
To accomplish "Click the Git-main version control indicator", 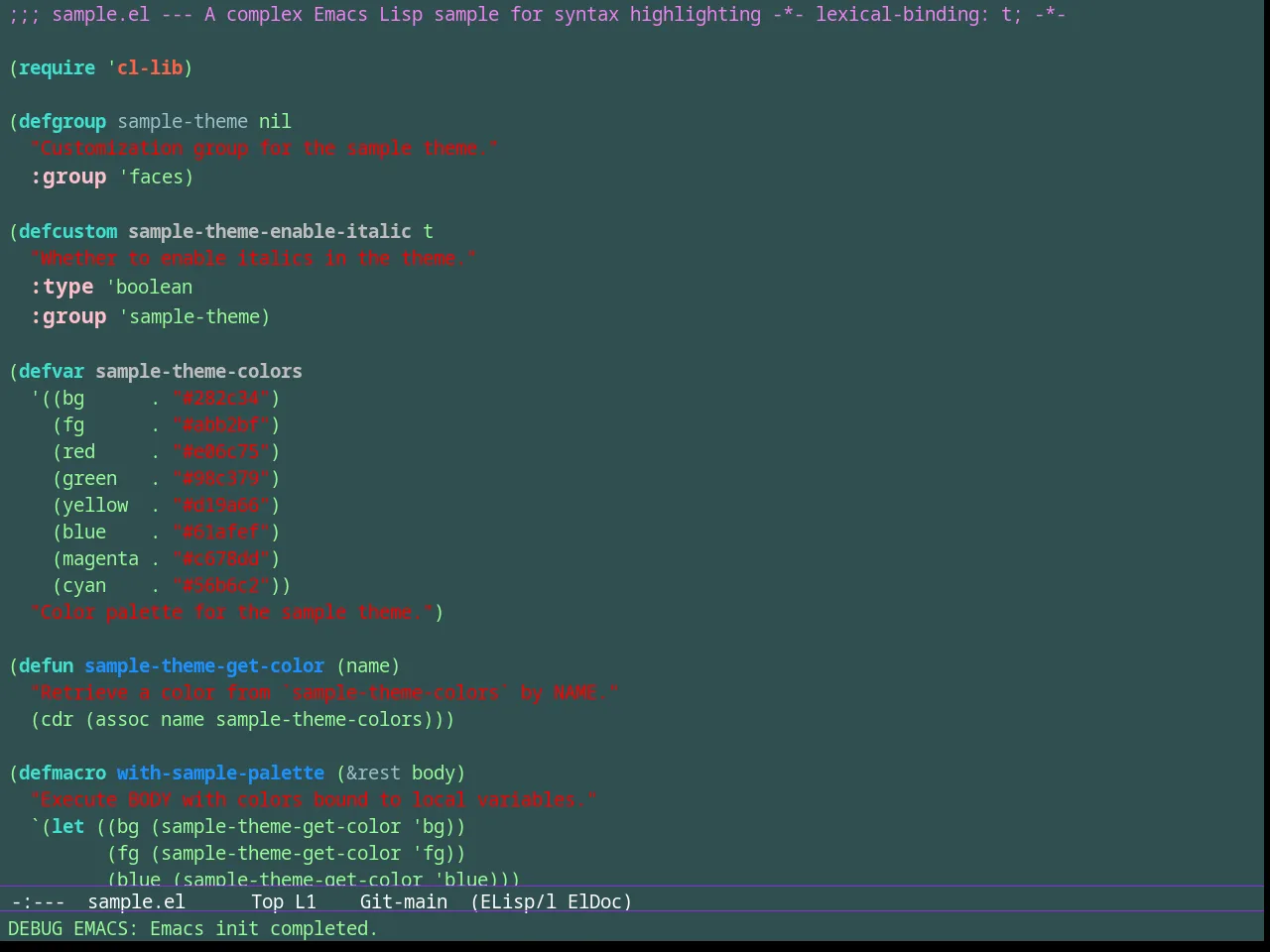I will pos(403,901).
